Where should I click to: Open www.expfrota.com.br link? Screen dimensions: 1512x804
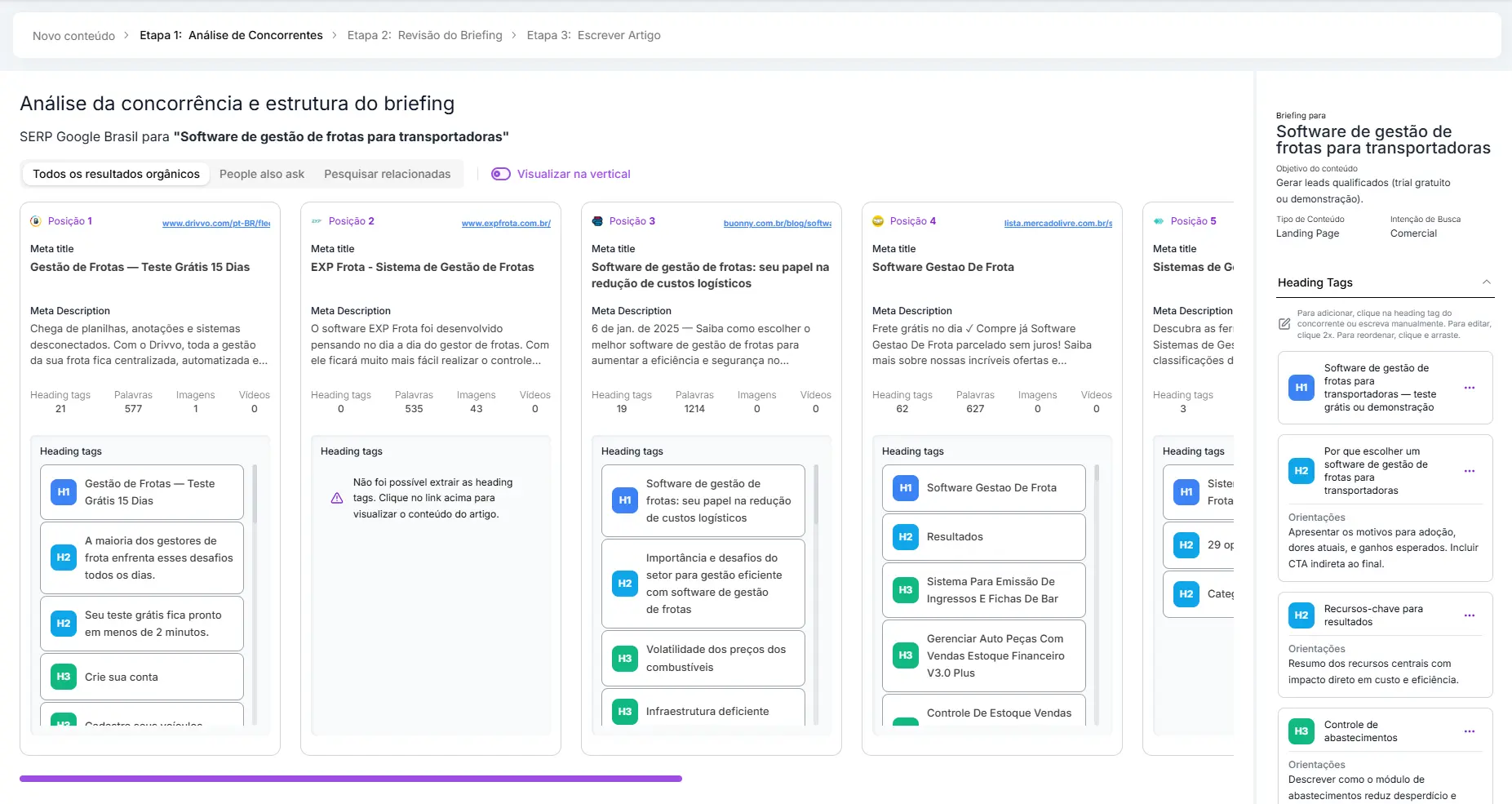(506, 223)
